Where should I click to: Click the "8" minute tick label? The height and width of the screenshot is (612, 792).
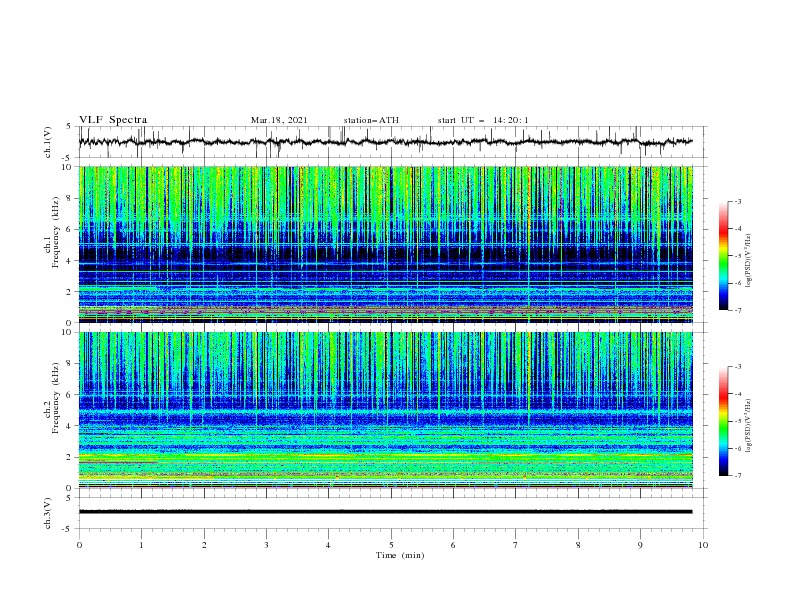(578, 545)
